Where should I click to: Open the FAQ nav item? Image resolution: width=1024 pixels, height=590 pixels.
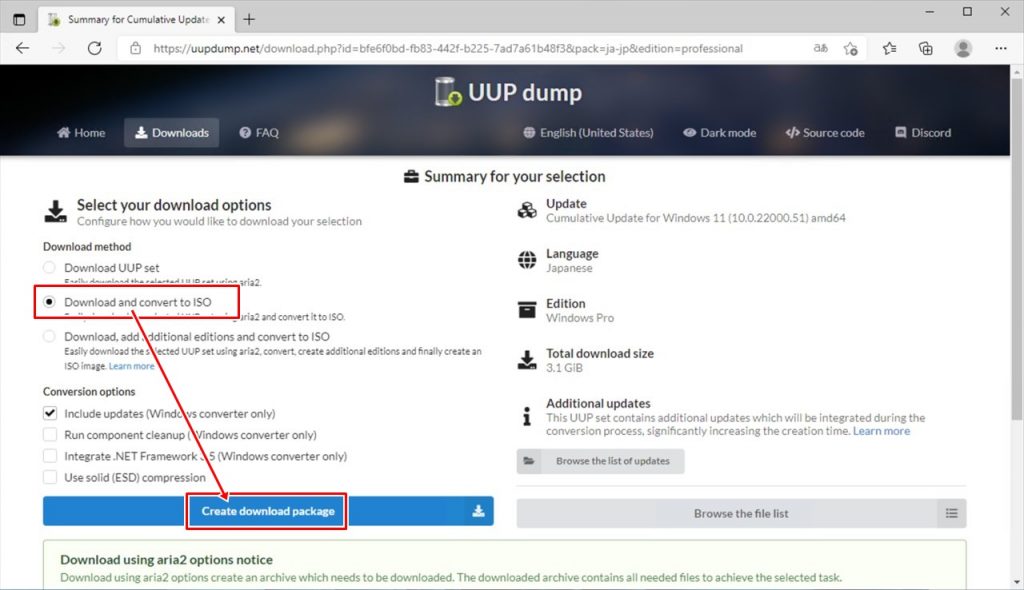[x=259, y=133]
